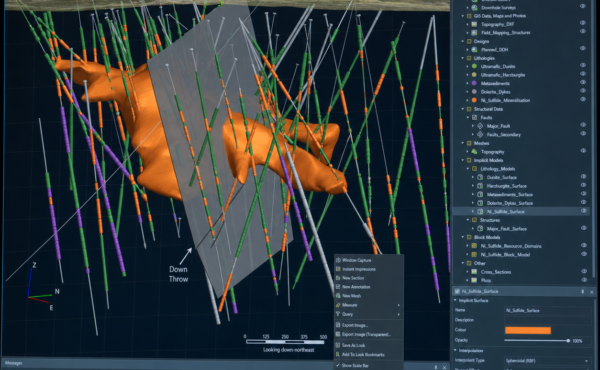Viewport: 600px width, 370px height.
Task: Hide the Ni_Sulfide_Surface implicit model
Action: 584,211
